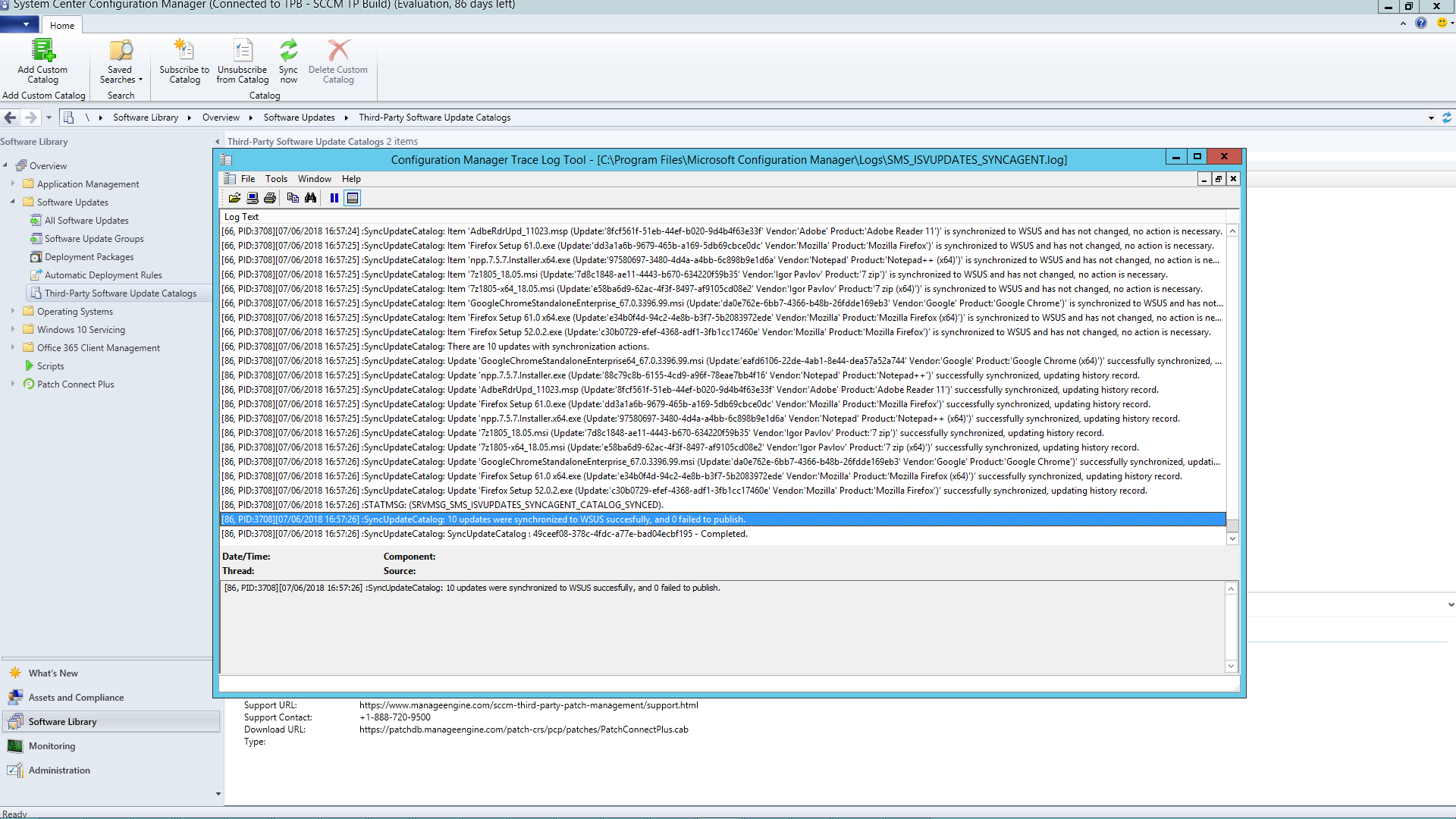
Task: Click the Open log file icon
Action: pos(234,198)
